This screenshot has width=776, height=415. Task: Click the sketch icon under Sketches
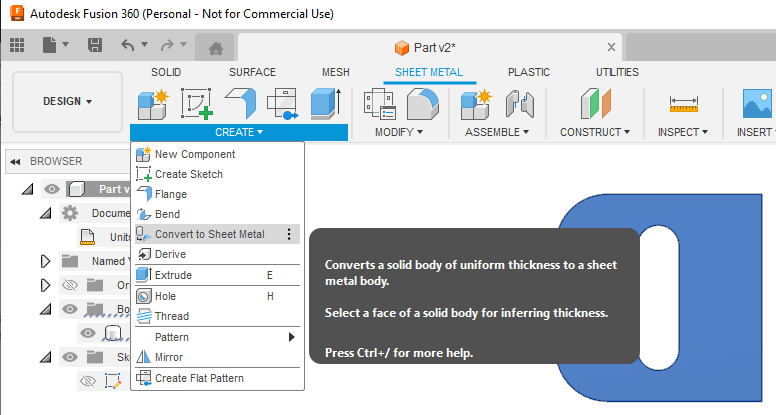click(113, 381)
